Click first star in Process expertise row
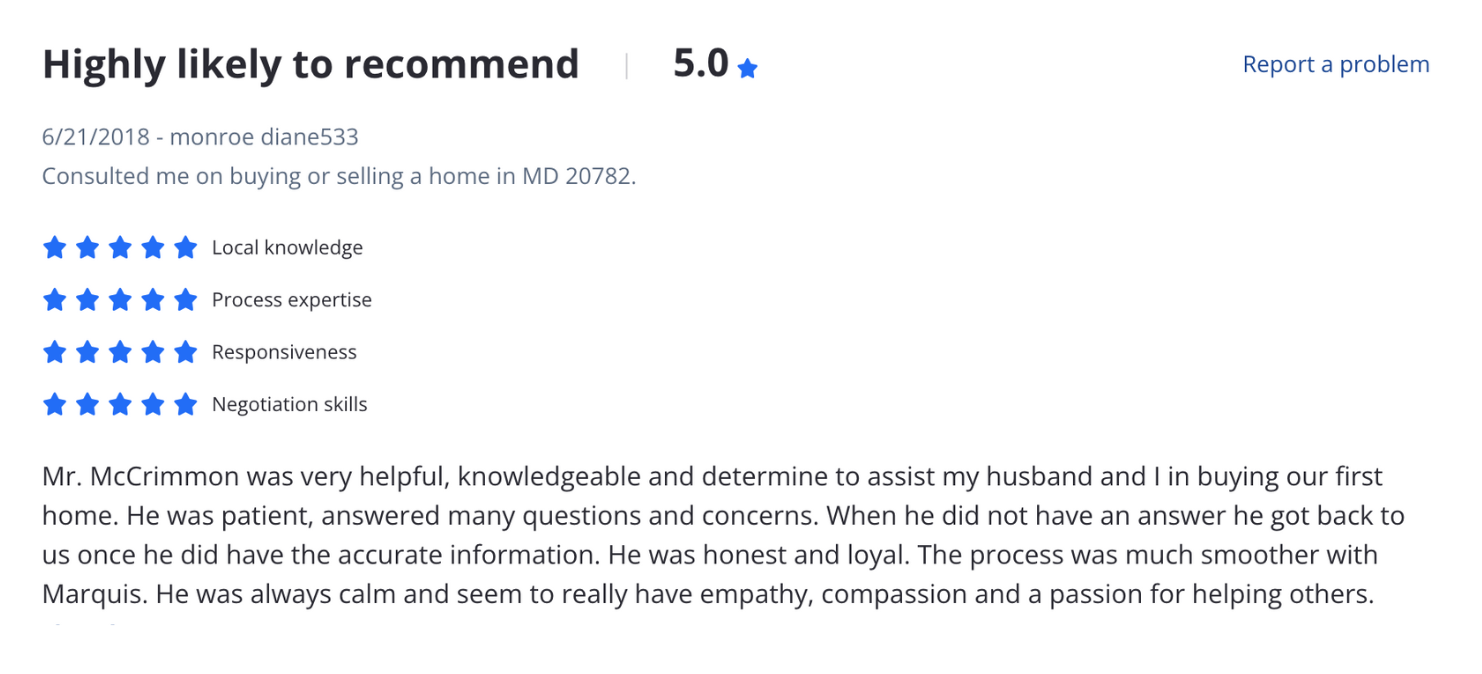Viewport: 1482px width, 674px height. tap(54, 299)
